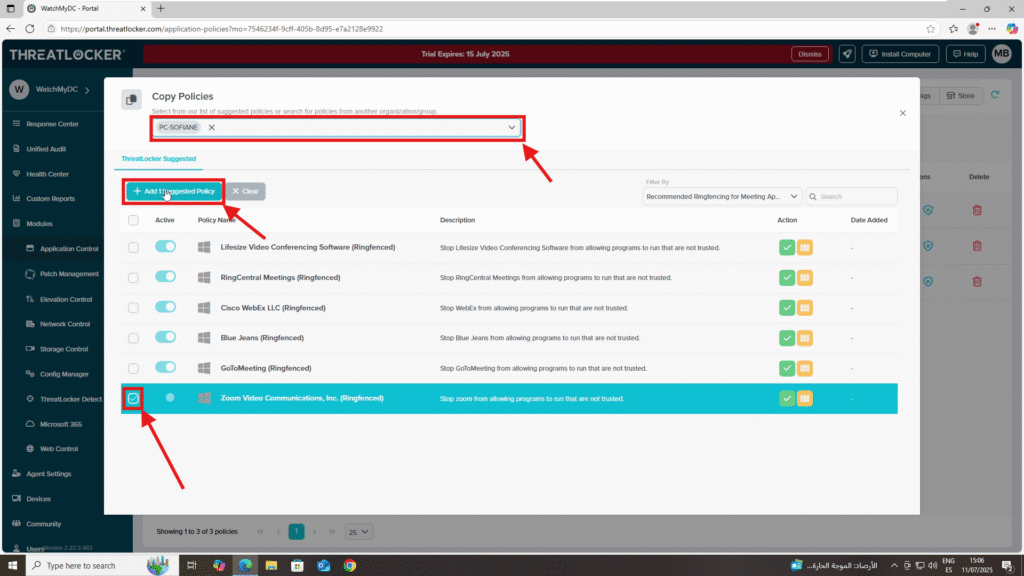Click the orange action icon for Cisco WebEx
1024x576 pixels.
805,308
